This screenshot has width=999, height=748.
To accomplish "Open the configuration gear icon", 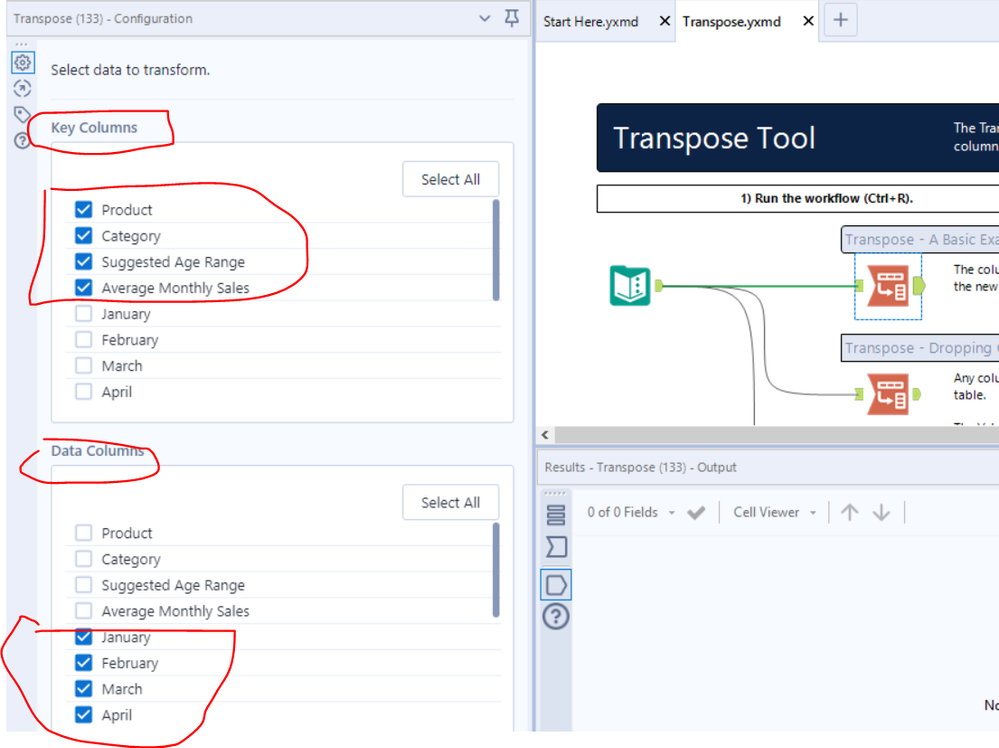I will click(23, 62).
